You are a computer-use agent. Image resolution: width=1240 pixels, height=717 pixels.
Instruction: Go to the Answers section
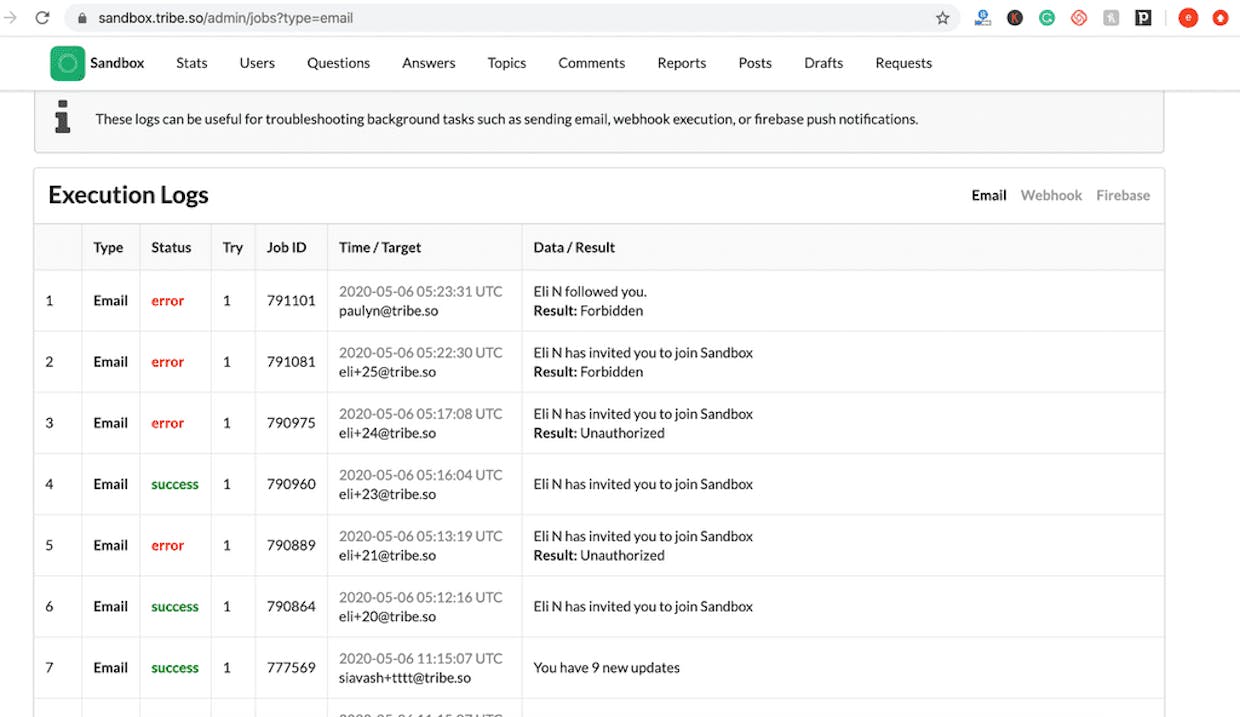pos(429,63)
